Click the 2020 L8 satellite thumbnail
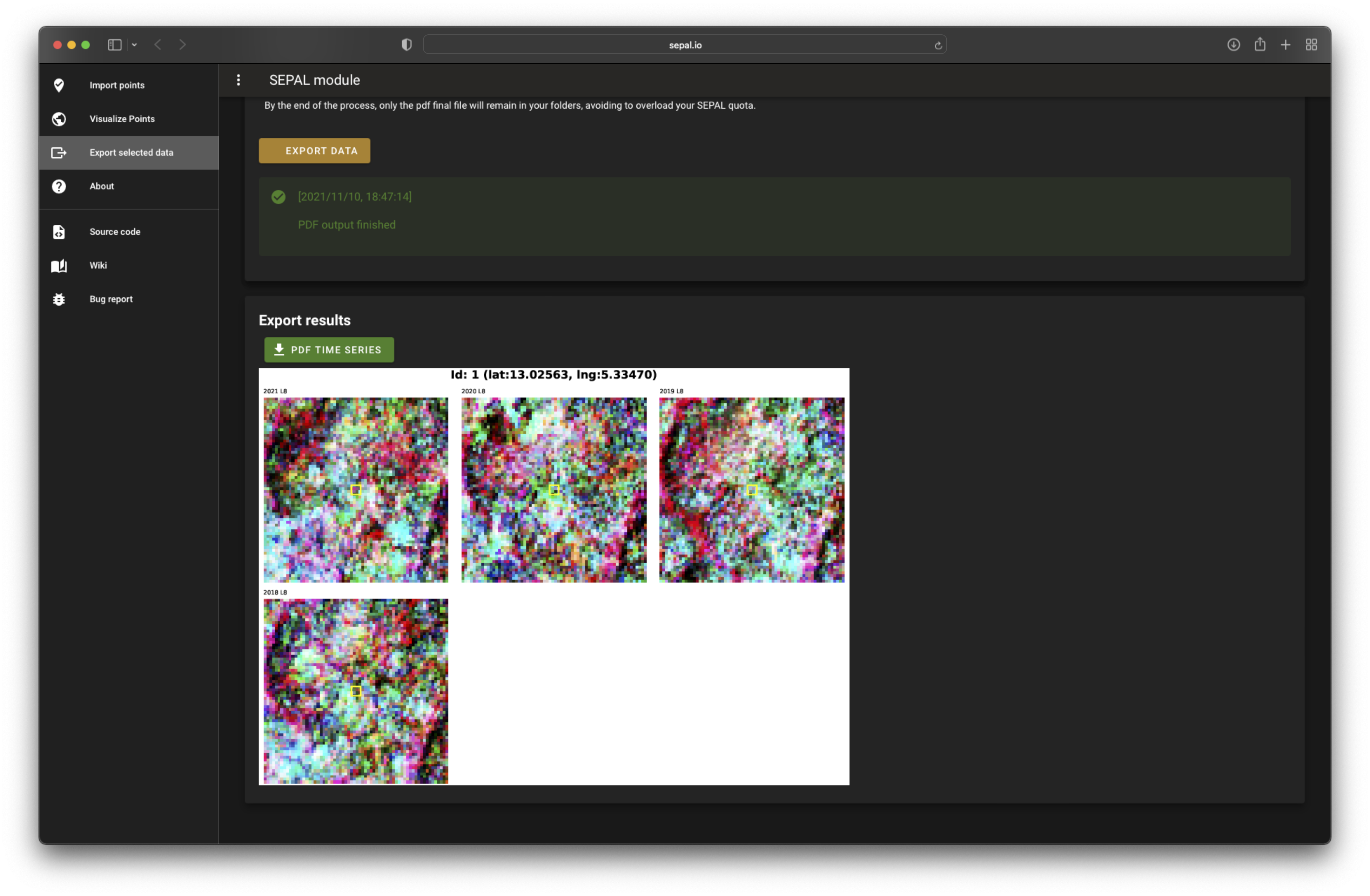 coord(553,490)
